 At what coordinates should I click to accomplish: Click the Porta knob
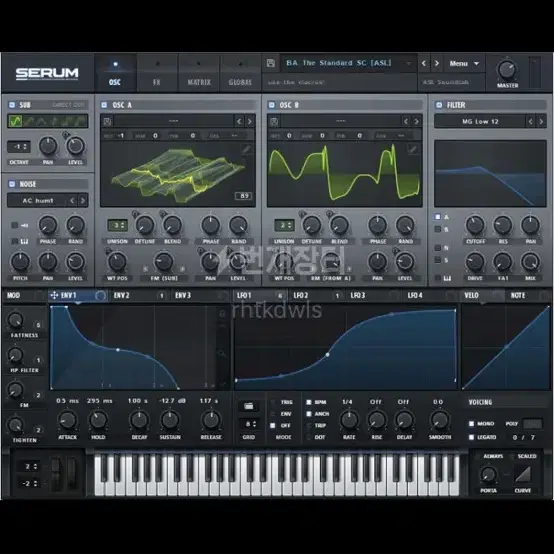(x=488, y=475)
